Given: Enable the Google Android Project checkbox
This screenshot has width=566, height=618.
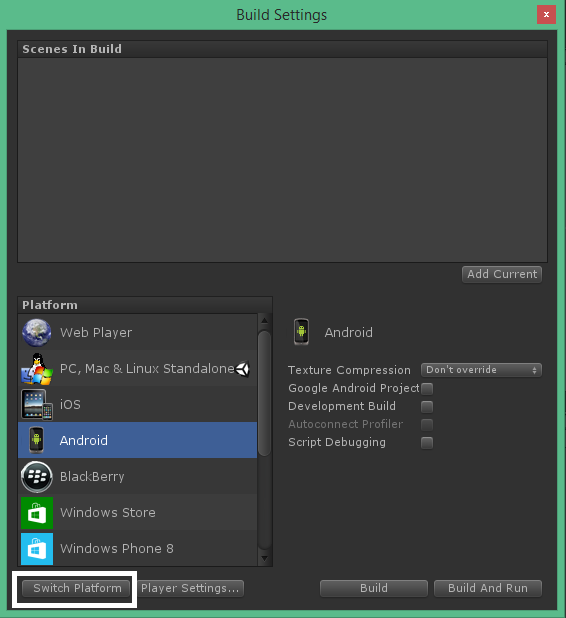Looking at the screenshot, I should (427, 389).
